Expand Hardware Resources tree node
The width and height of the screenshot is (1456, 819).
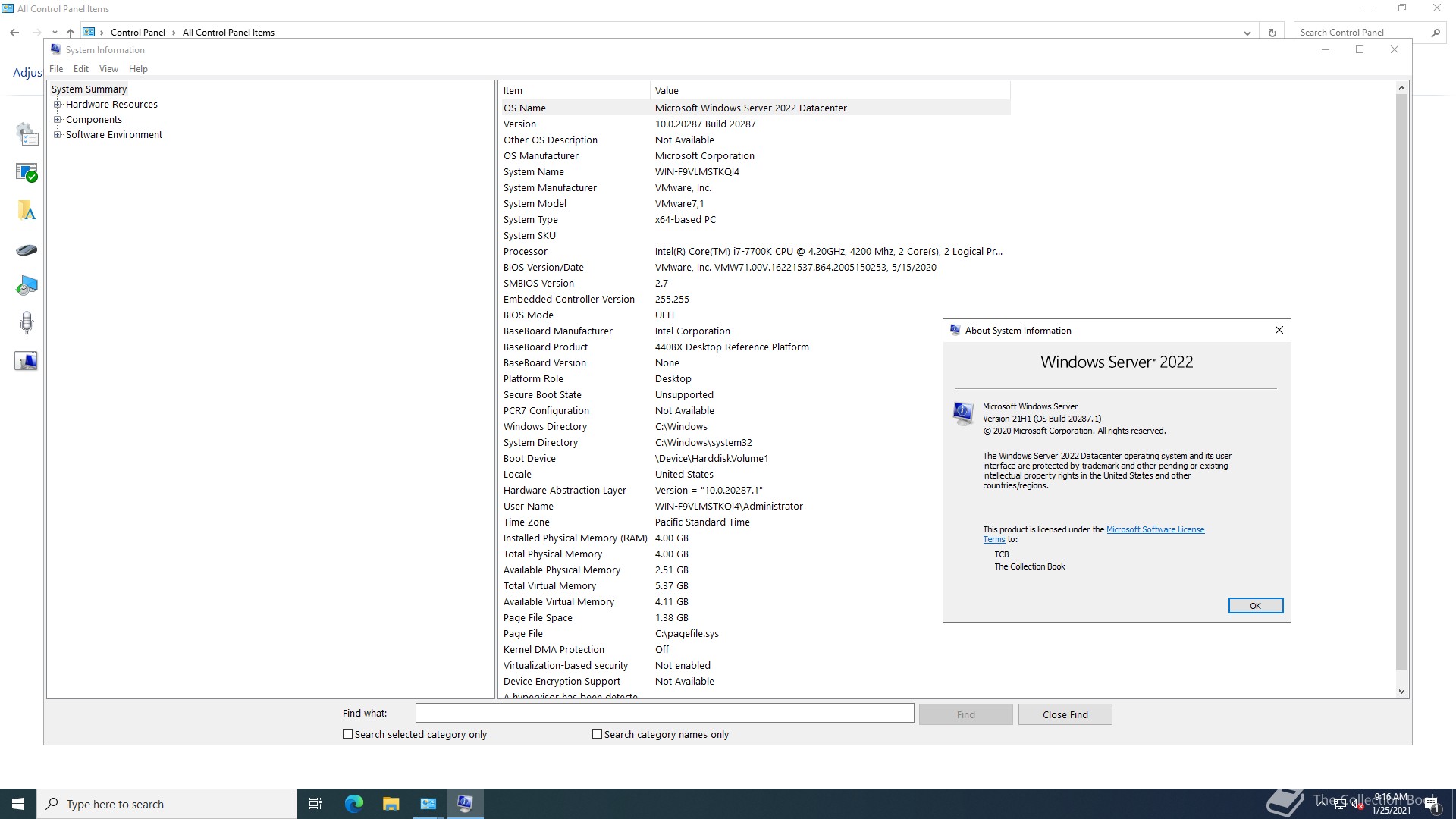click(57, 105)
